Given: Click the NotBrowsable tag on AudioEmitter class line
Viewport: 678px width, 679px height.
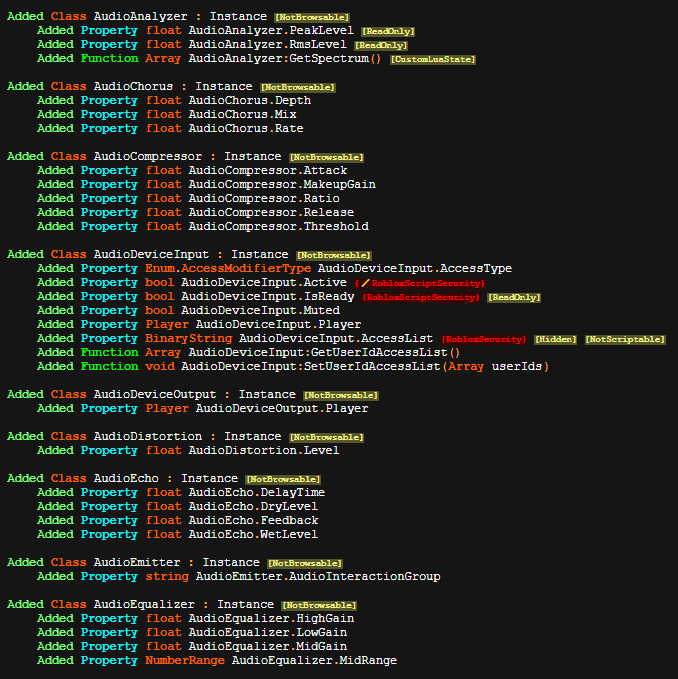Looking at the screenshot, I should (x=305, y=563).
